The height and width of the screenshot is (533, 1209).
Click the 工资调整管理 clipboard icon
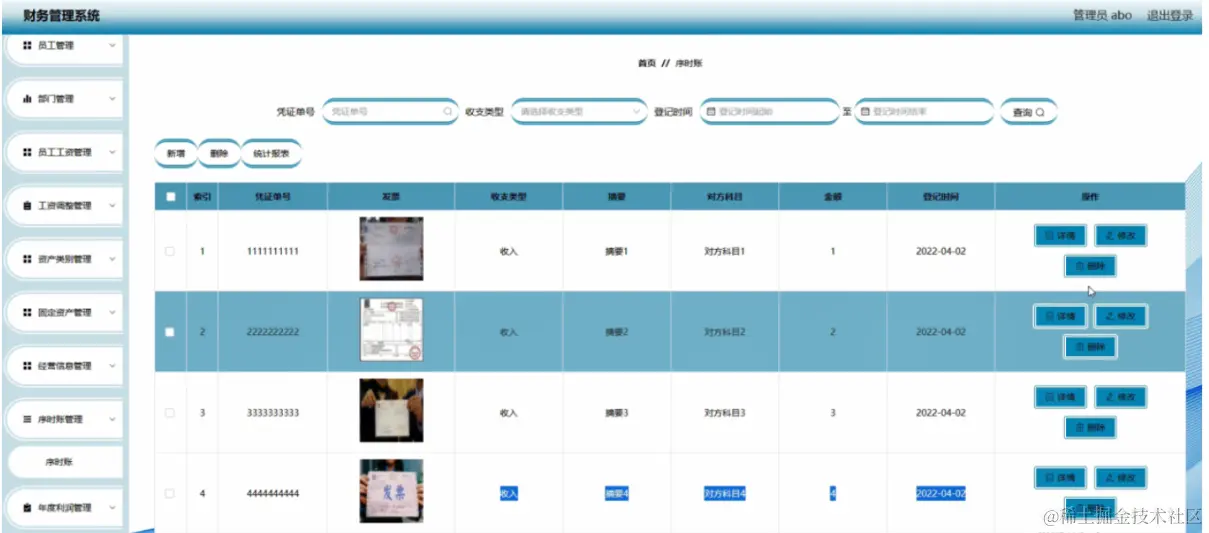pyautogui.click(x=27, y=206)
